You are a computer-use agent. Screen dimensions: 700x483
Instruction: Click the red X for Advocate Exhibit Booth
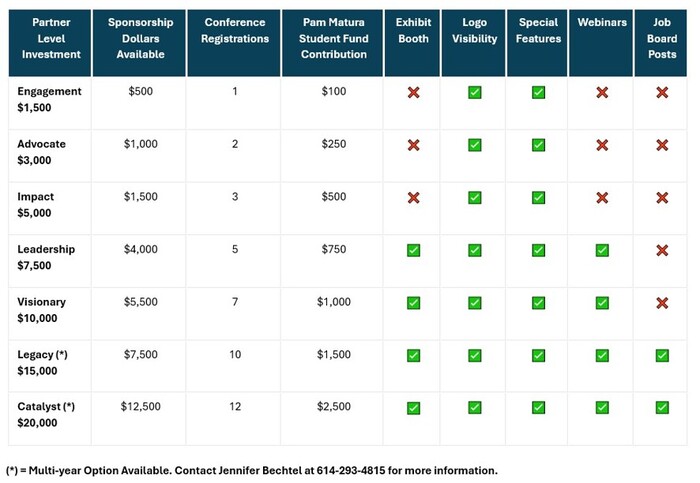pos(413,145)
